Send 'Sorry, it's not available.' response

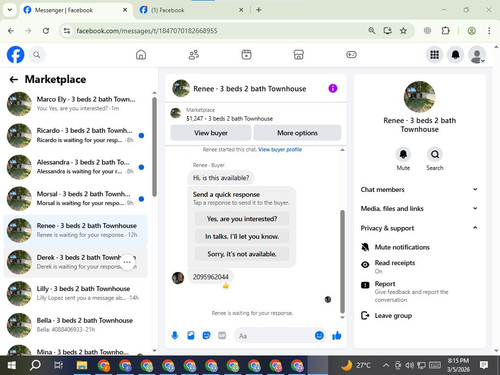click(x=242, y=254)
